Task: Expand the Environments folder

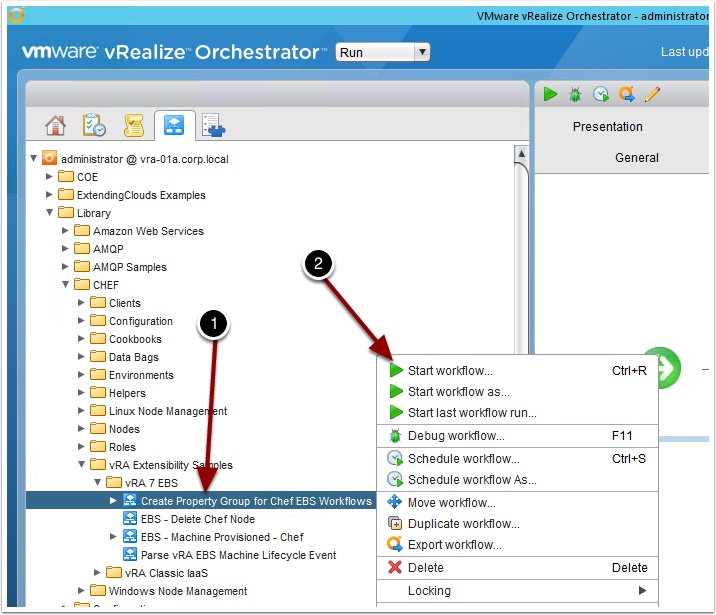Action: click(81, 374)
